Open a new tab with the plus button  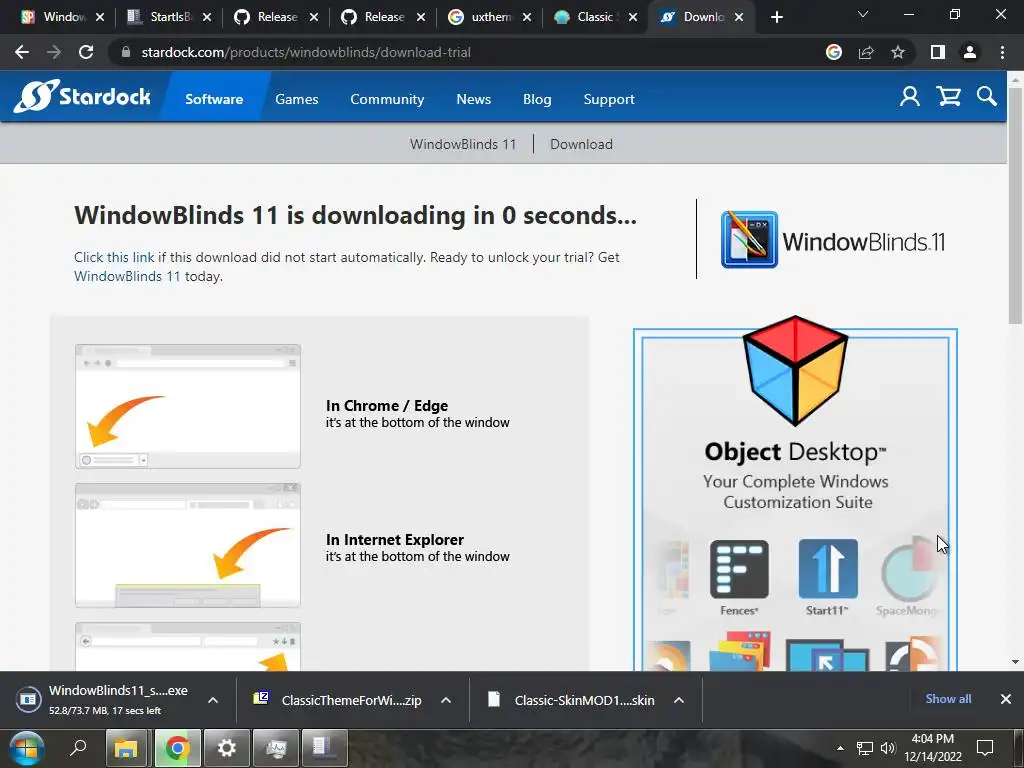coord(776,17)
